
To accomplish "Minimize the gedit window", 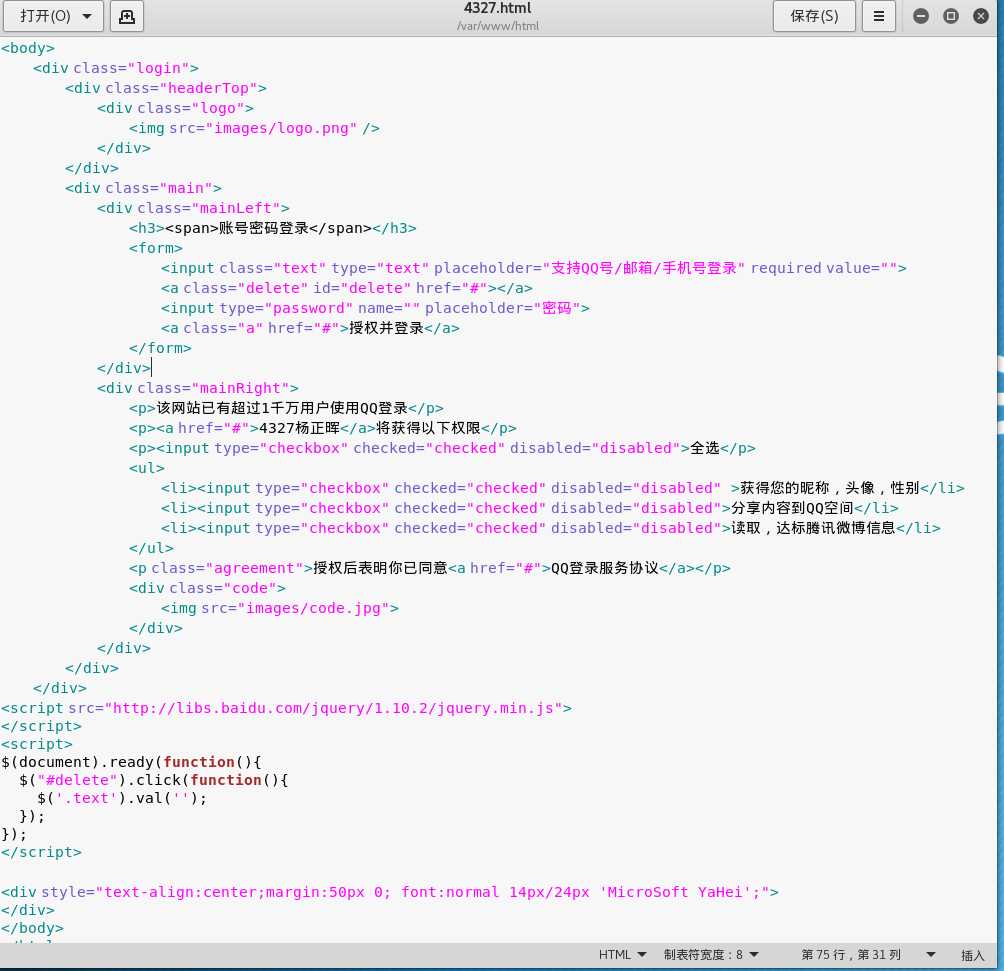I will [921, 16].
